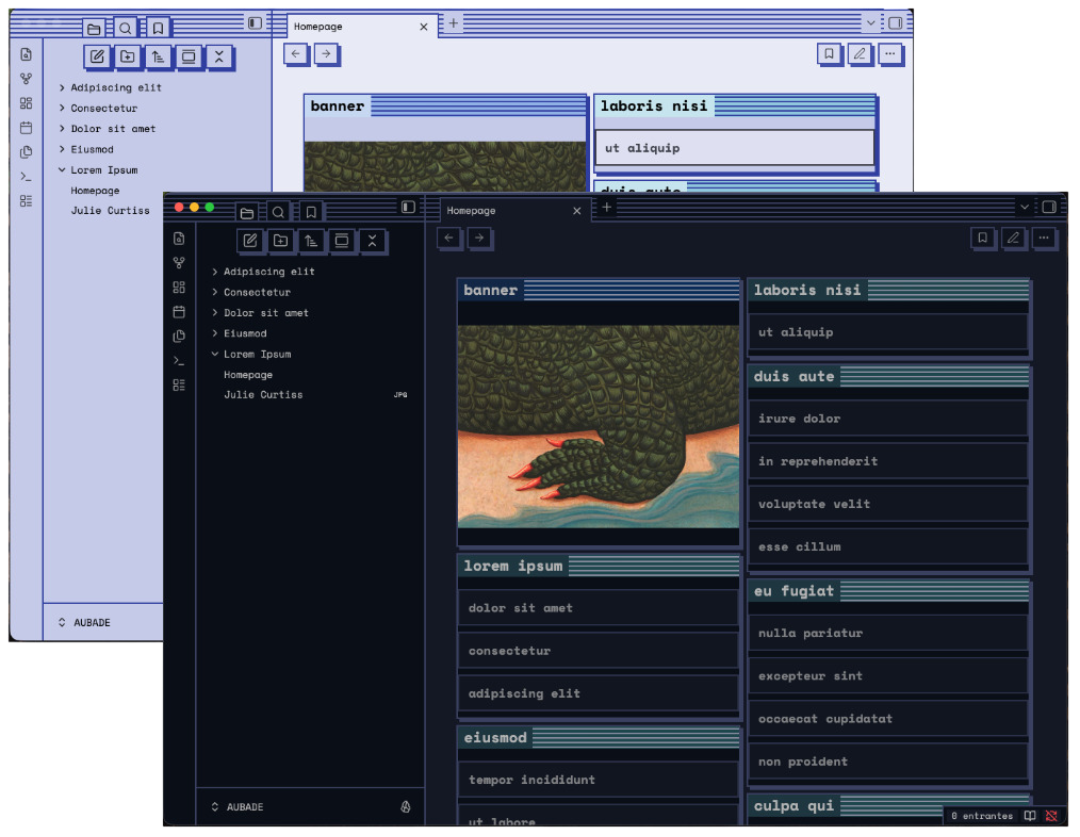Viewport: 1080px width, 837px height.
Task: Navigate forward in dark window note
Action: 479,238
